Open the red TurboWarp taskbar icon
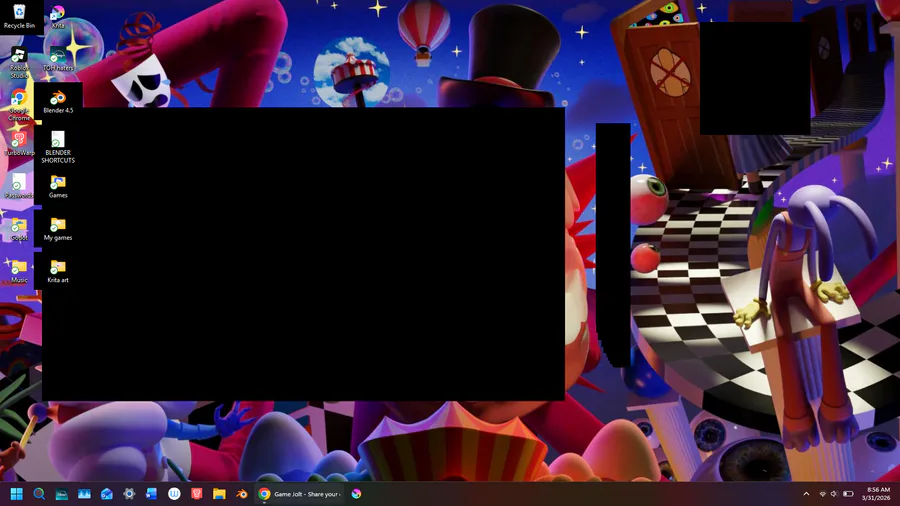This screenshot has height=506, width=900. [x=197, y=494]
